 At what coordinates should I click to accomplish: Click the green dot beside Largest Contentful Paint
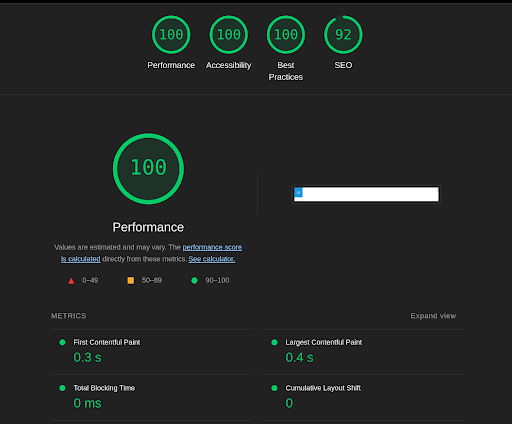274,342
